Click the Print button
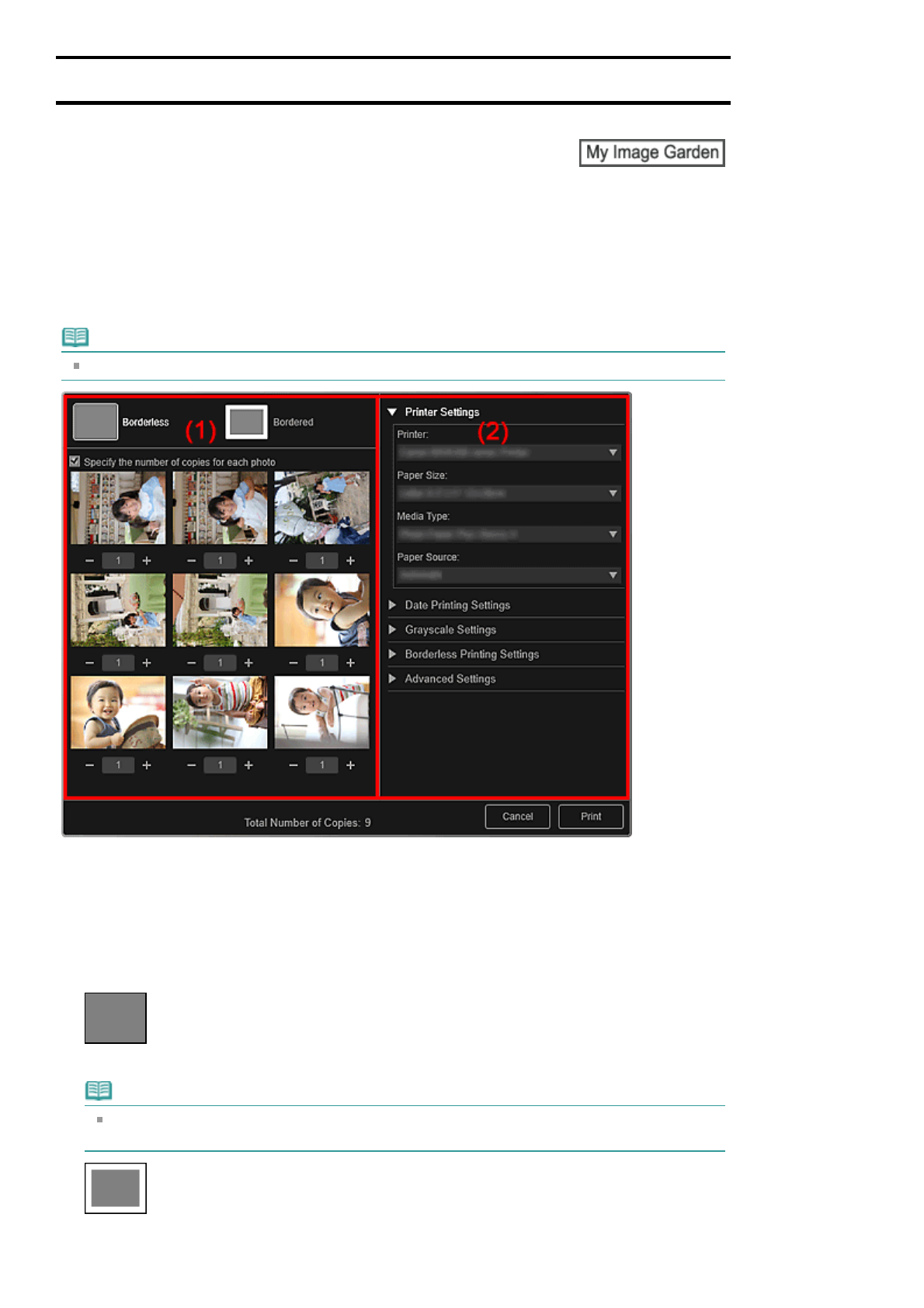924x1308 pixels. click(x=591, y=816)
